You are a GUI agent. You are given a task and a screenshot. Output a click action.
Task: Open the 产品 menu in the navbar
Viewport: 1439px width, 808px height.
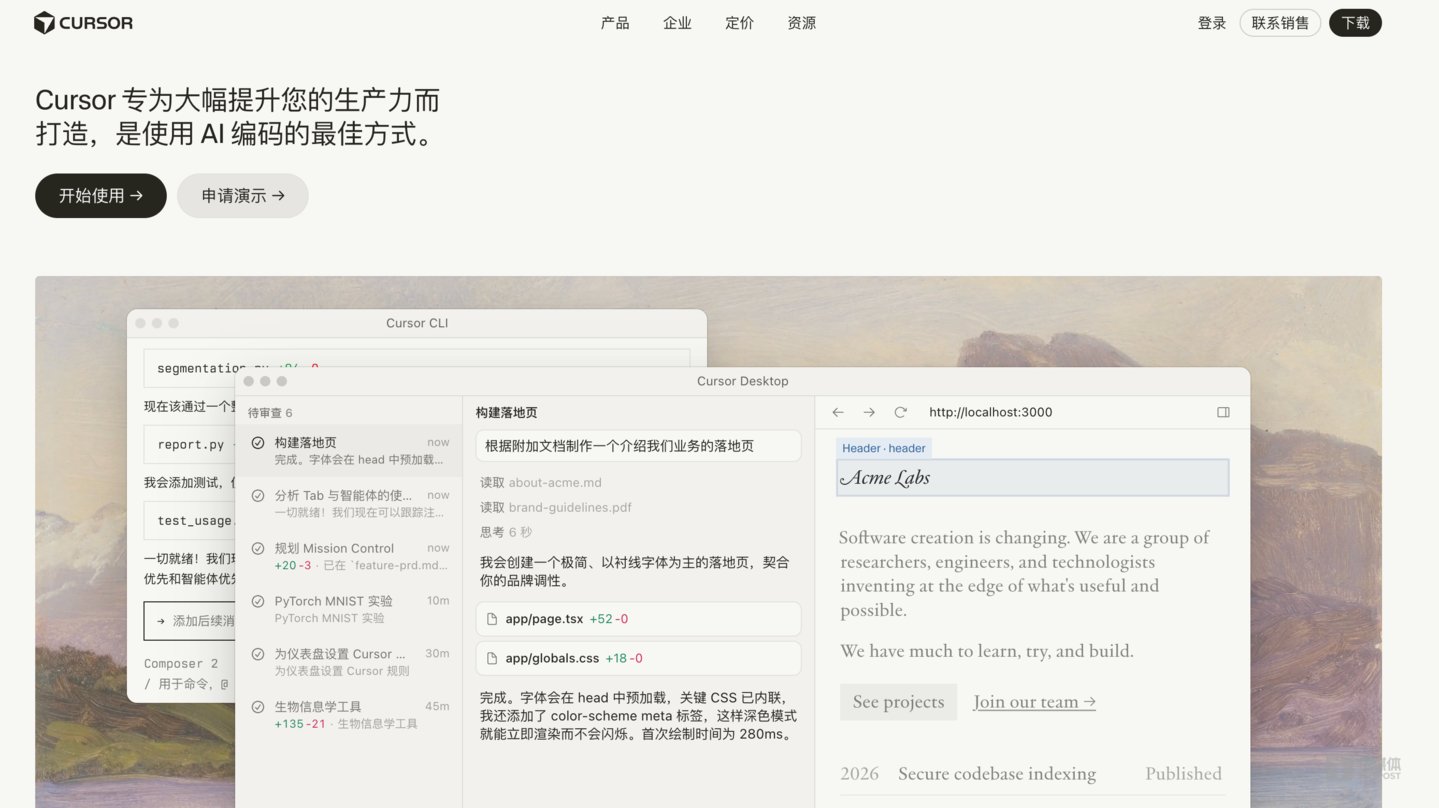click(615, 22)
